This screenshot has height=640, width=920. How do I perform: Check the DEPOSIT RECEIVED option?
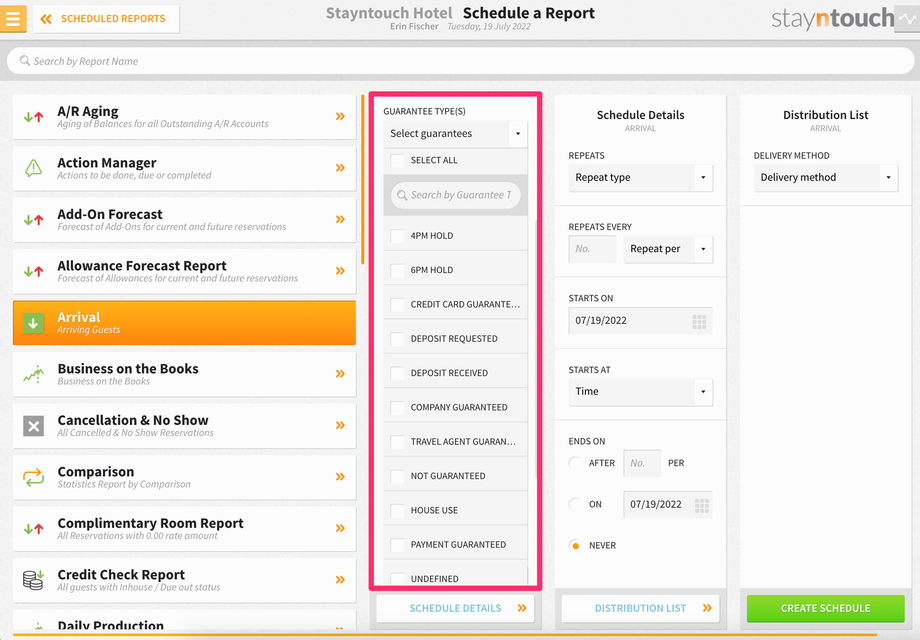[397, 373]
